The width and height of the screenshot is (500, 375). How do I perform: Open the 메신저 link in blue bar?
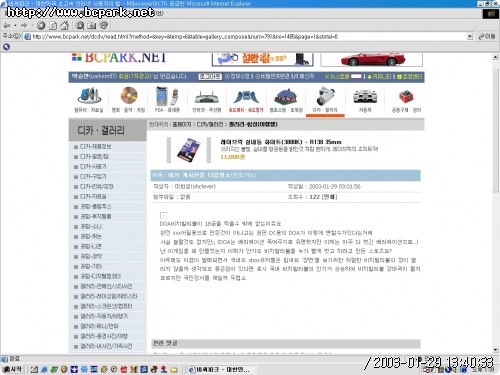[x=304, y=76]
